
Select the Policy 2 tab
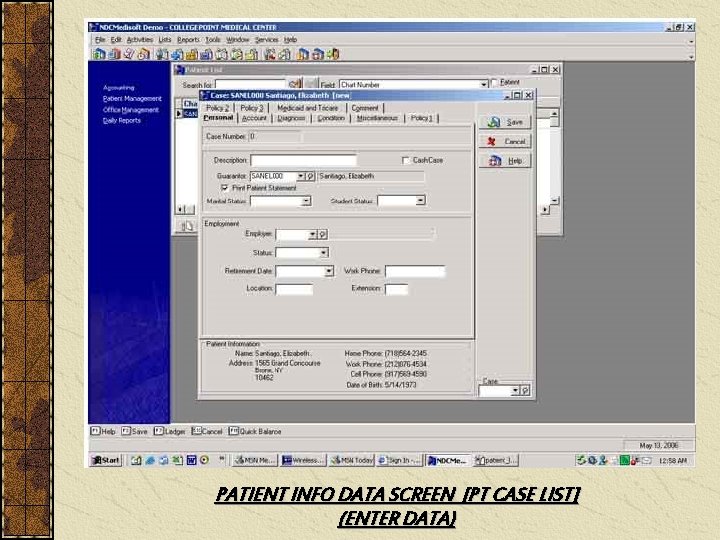[217, 108]
